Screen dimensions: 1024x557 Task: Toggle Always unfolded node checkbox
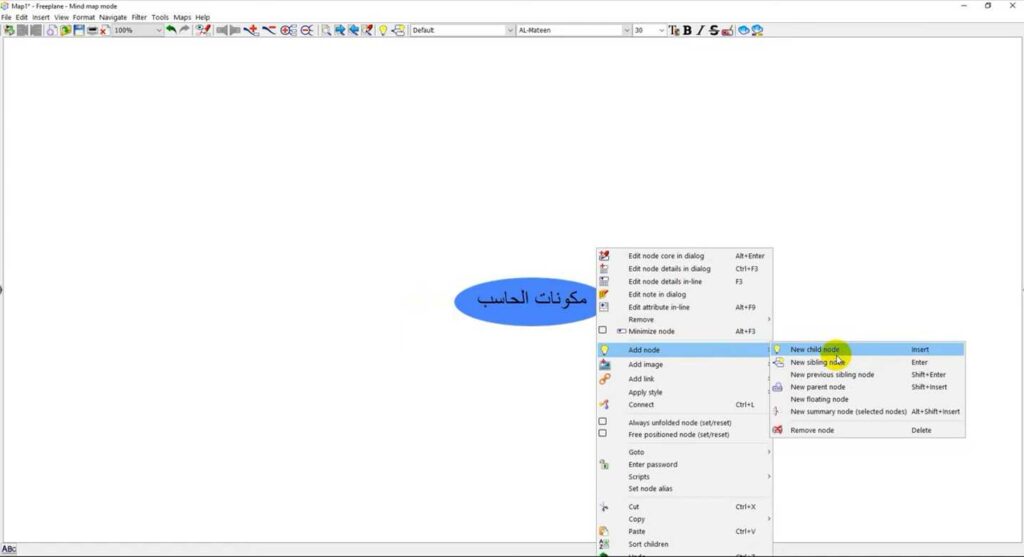click(x=603, y=422)
